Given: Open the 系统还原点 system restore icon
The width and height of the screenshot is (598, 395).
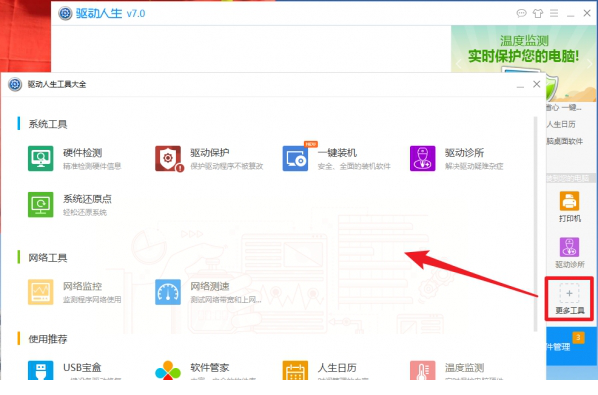Looking at the screenshot, I should click(40, 204).
